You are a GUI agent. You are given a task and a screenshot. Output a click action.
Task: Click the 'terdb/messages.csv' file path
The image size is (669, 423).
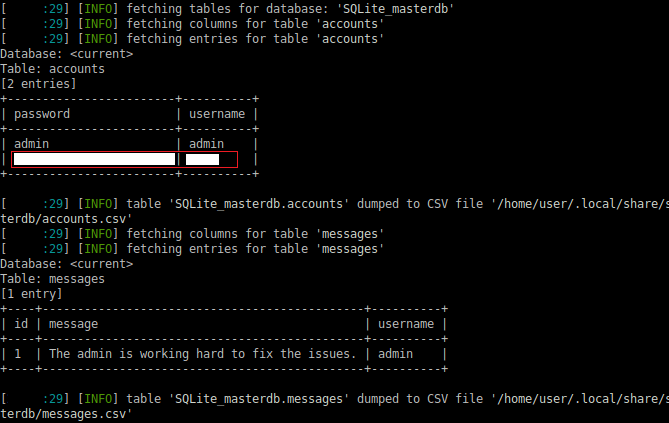point(66,414)
